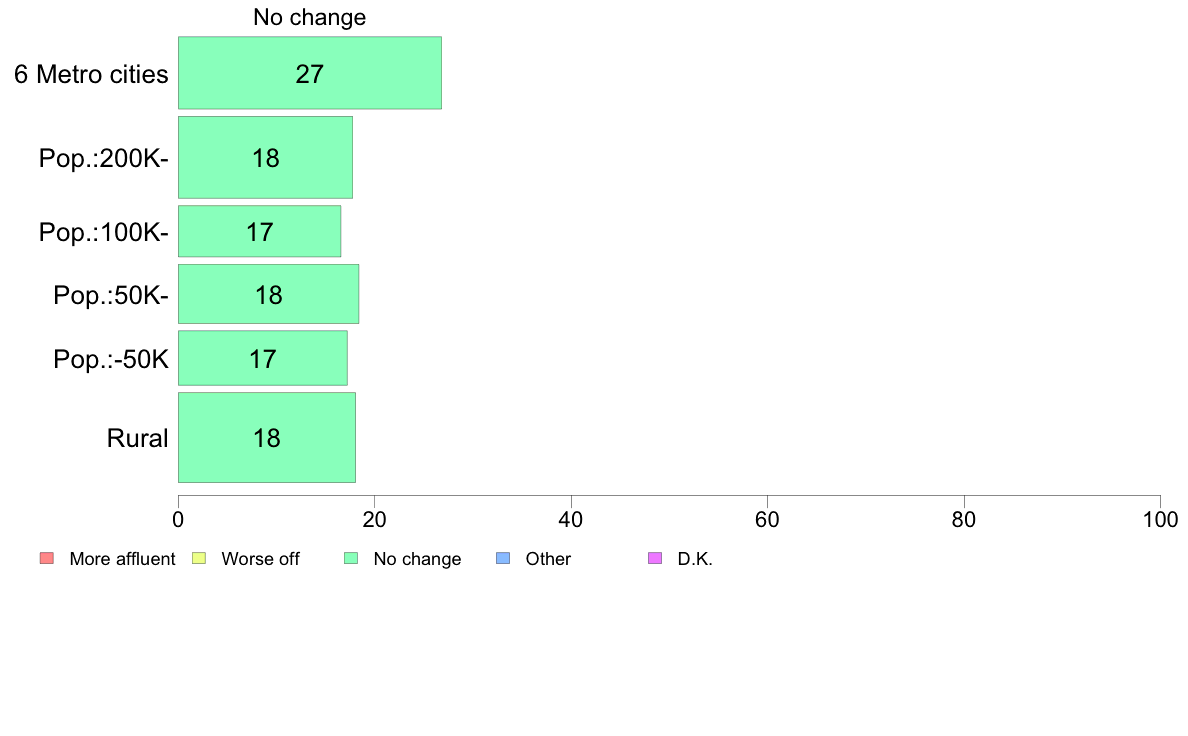Click the D.K. legend text
Image resolution: width=1188 pixels, height=736 pixels.
[695, 559]
